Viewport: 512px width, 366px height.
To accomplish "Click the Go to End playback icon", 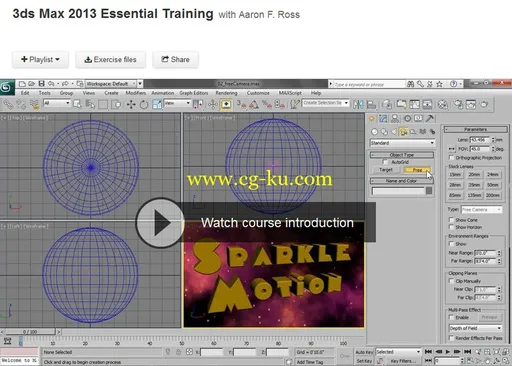I will pyautogui.click(x=468, y=352).
